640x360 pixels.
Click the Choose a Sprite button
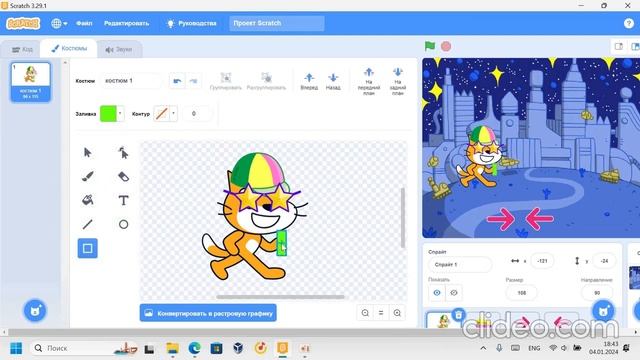pos(603,311)
